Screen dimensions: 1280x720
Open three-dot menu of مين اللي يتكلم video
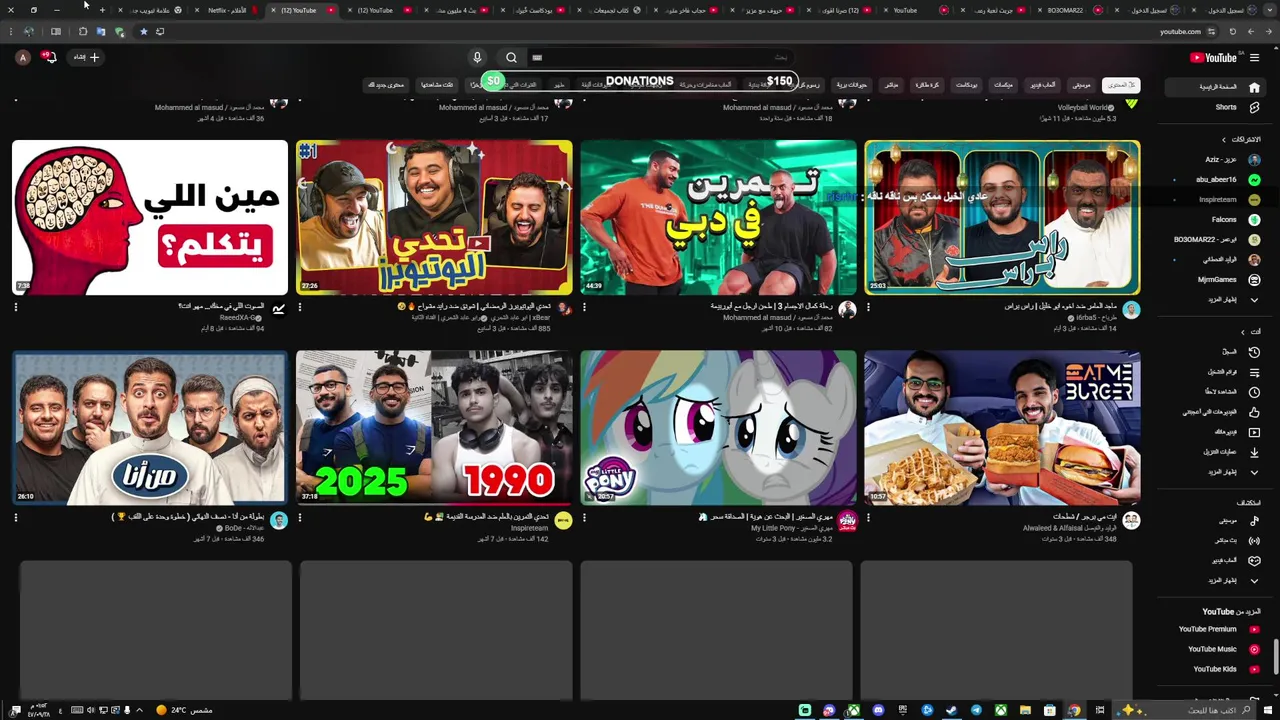point(16,307)
